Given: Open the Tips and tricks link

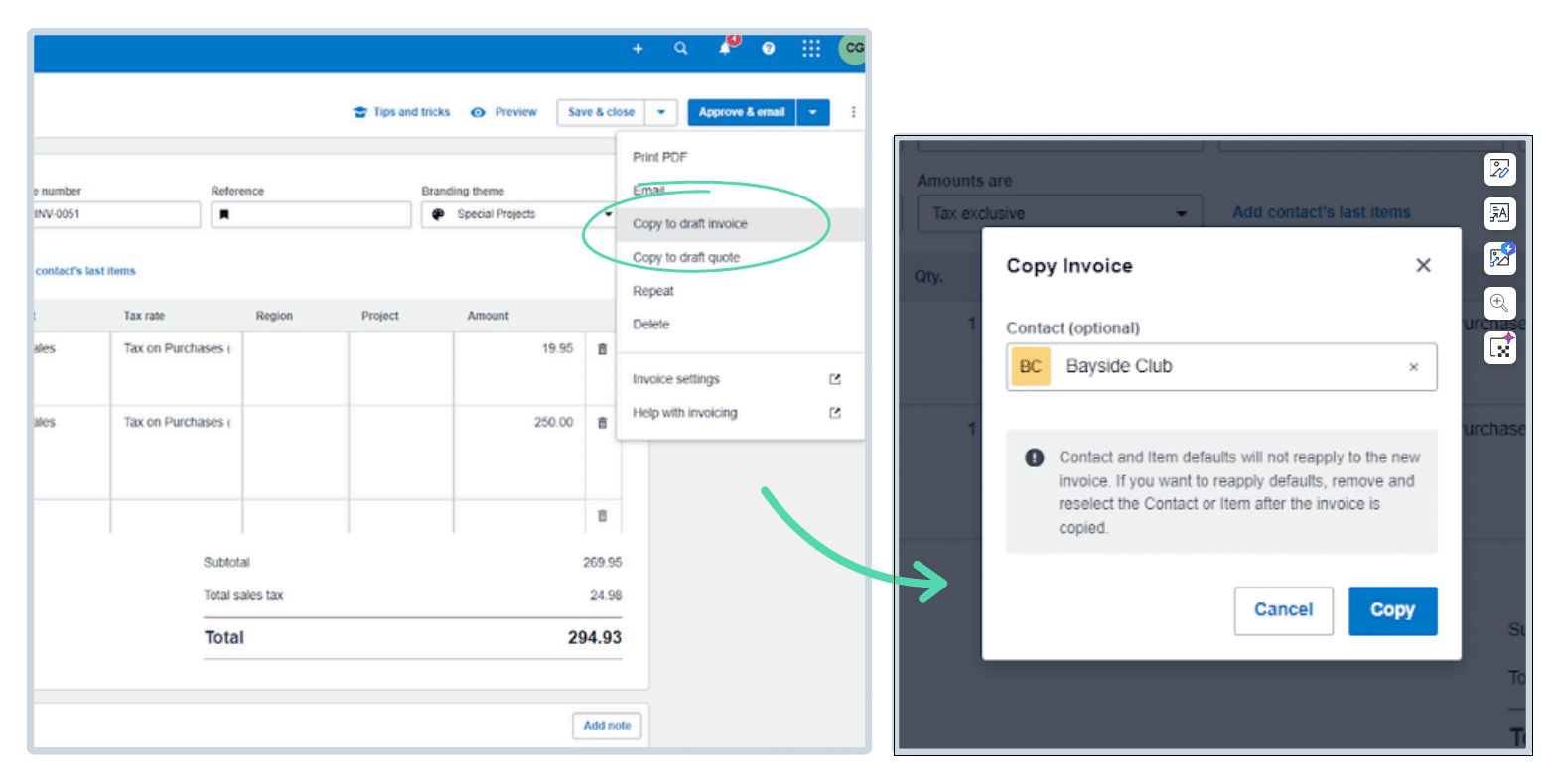Looking at the screenshot, I should tap(402, 112).
